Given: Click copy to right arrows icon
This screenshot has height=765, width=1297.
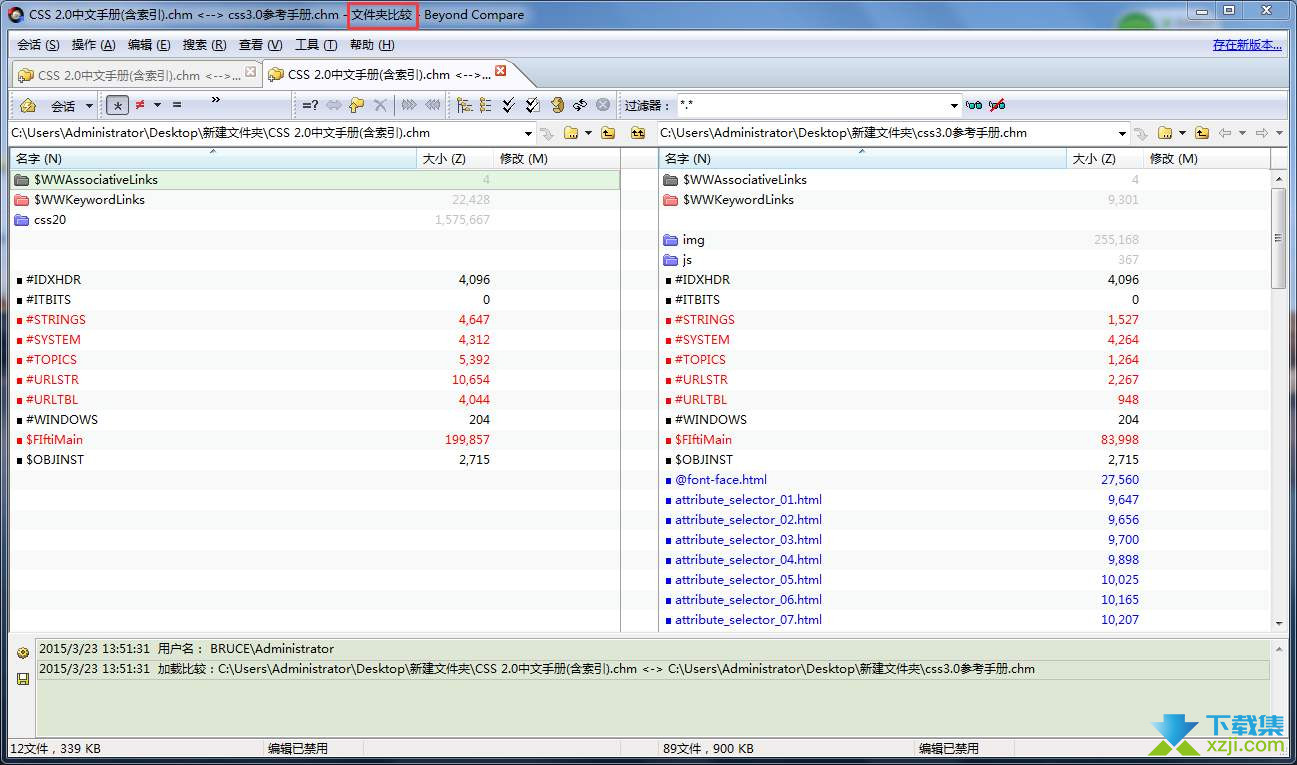Looking at the screenshot, I should tap(409, 105).
